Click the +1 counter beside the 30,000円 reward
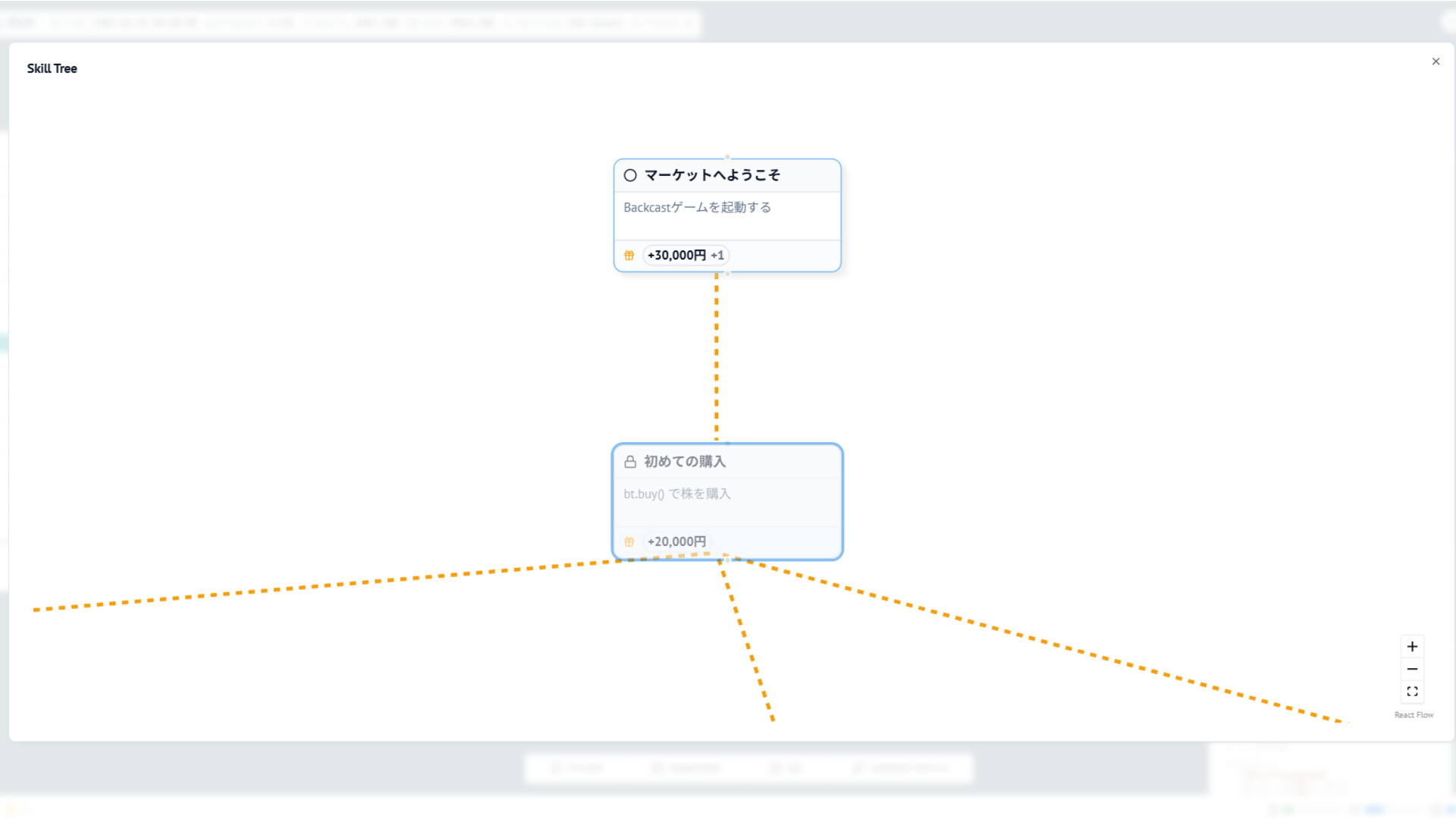The height and width of the screenshot is (819, 1456). [x=717, y=256]
